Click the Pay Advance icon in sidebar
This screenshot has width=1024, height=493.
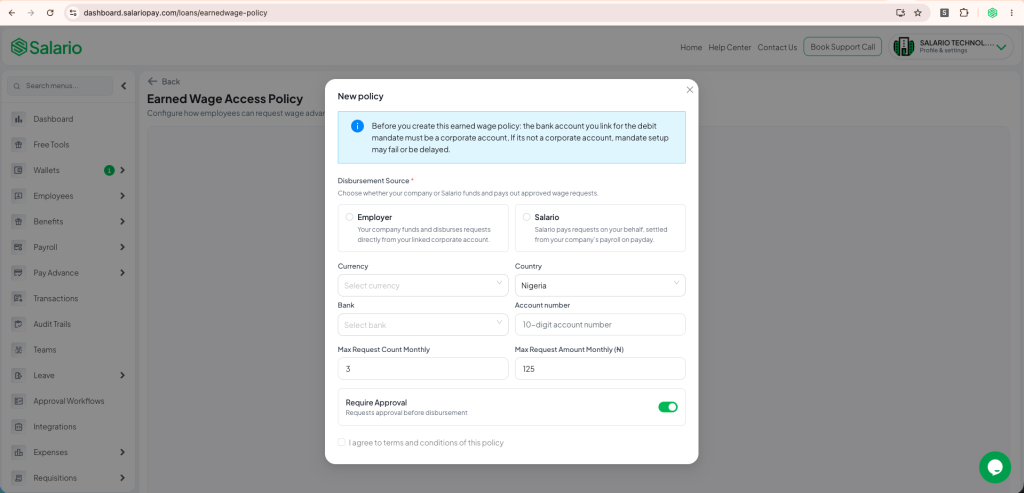tap(19, 273)
